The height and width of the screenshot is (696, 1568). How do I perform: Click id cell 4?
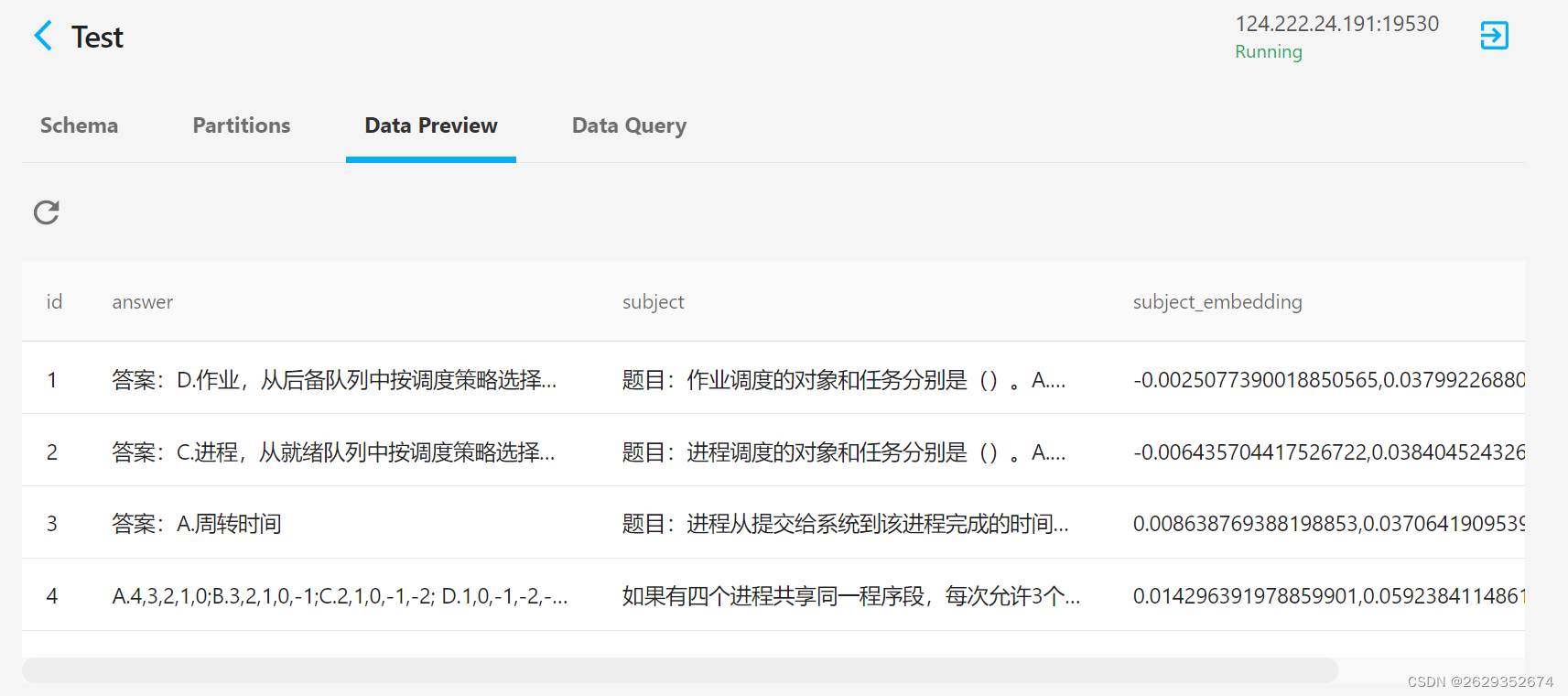coord(52,596)
